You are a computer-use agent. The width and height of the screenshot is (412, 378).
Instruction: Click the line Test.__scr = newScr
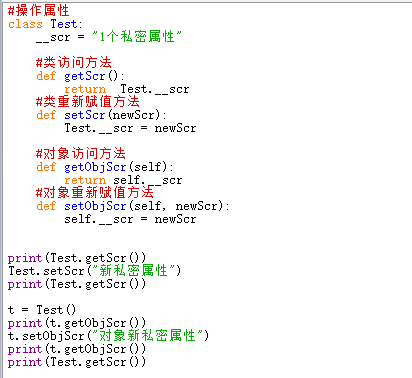[x=130, y=128]
